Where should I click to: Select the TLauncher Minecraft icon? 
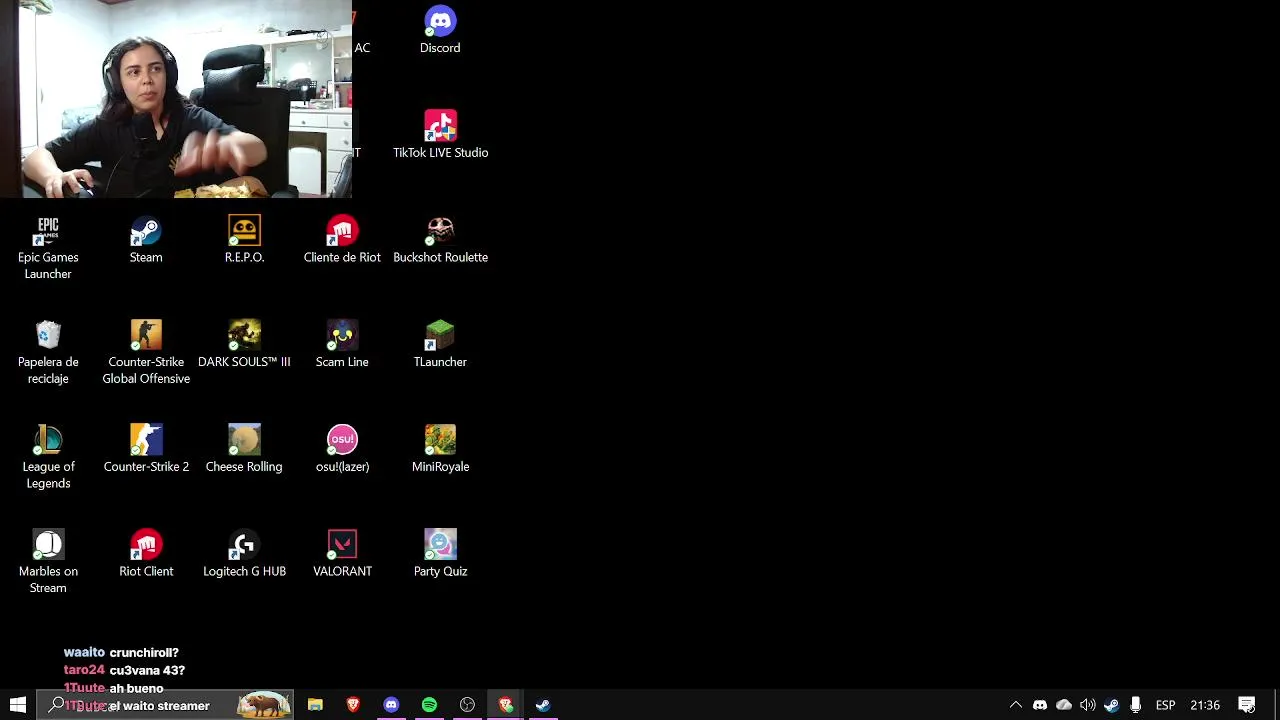tap(440, 344)
